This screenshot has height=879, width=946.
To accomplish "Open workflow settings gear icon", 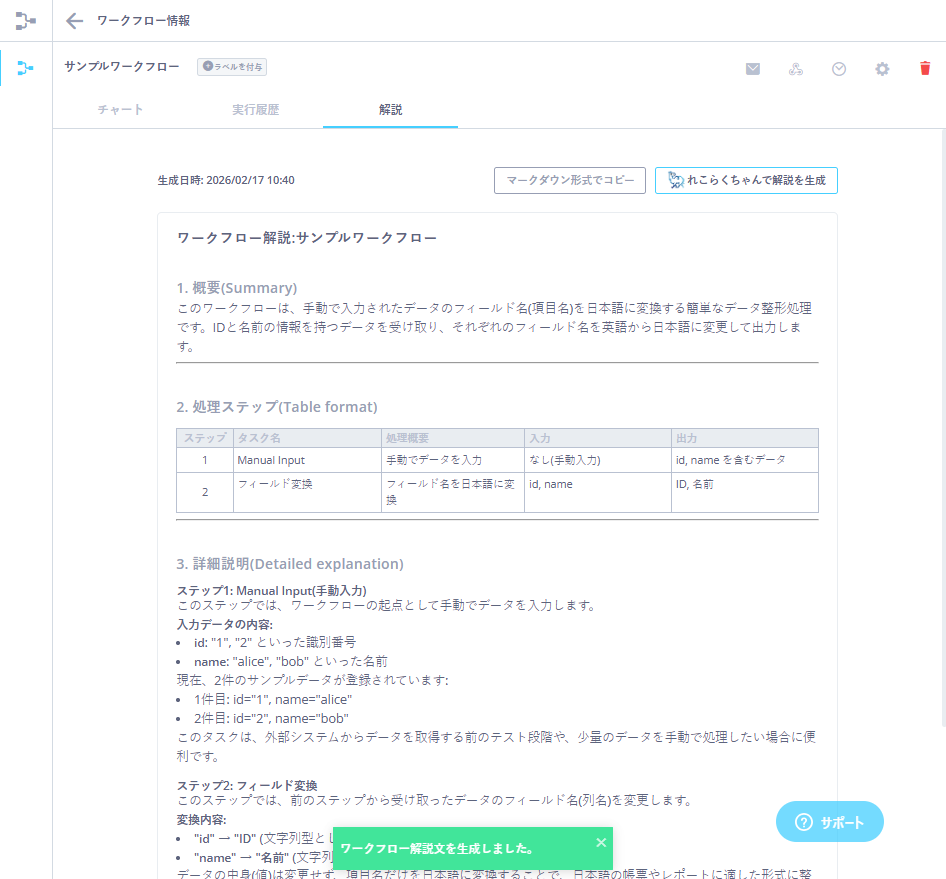I will (x=882, y=69).
